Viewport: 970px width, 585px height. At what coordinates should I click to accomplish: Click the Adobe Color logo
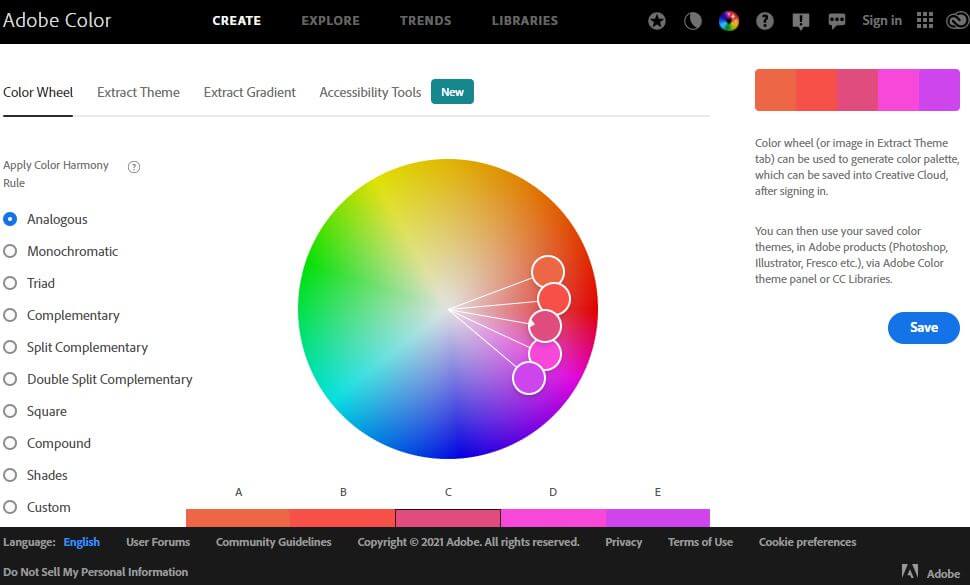pyautogui.click(x=57, y=20)
